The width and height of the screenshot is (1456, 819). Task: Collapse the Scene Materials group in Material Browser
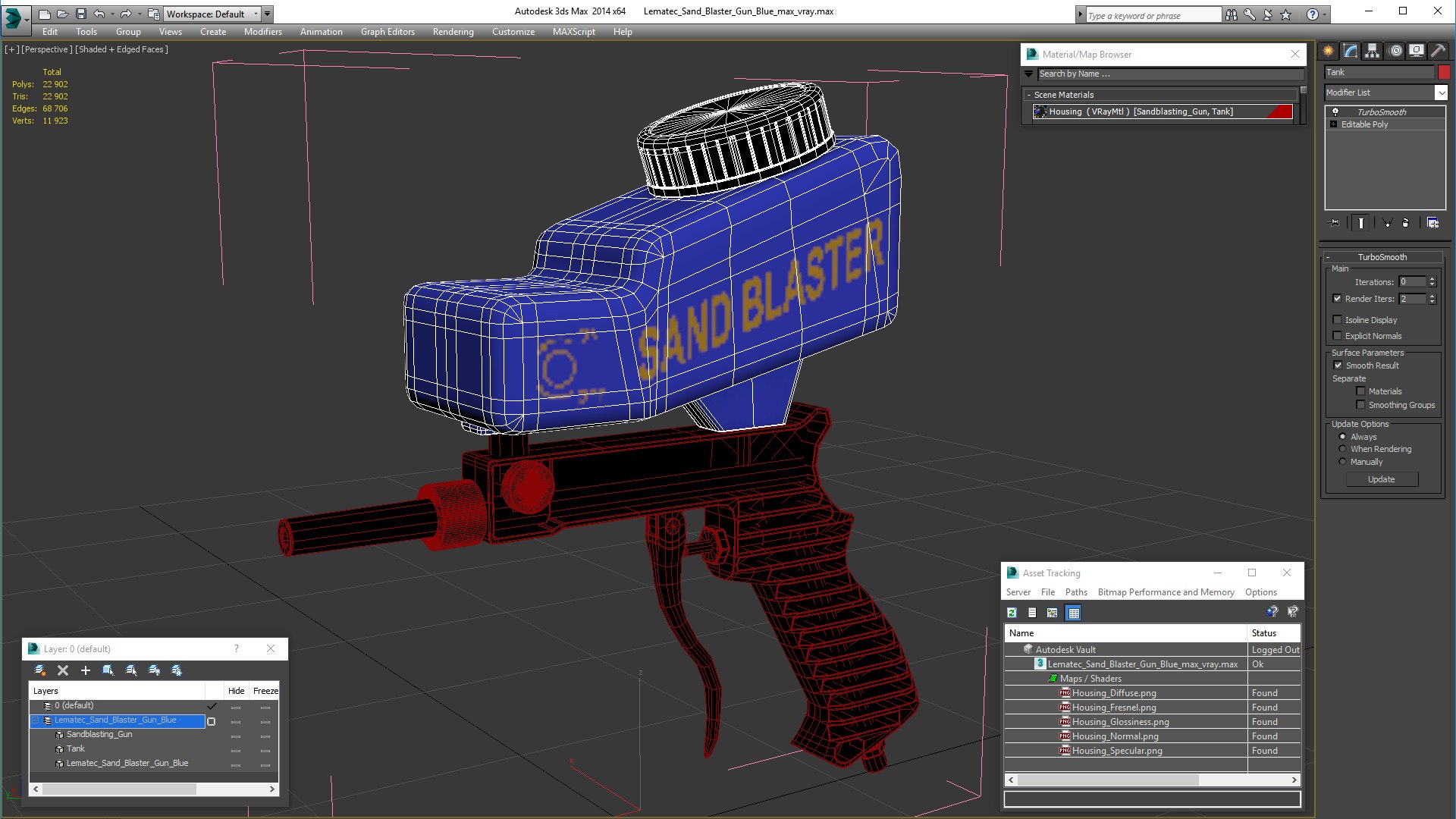tap(1028, 95)
